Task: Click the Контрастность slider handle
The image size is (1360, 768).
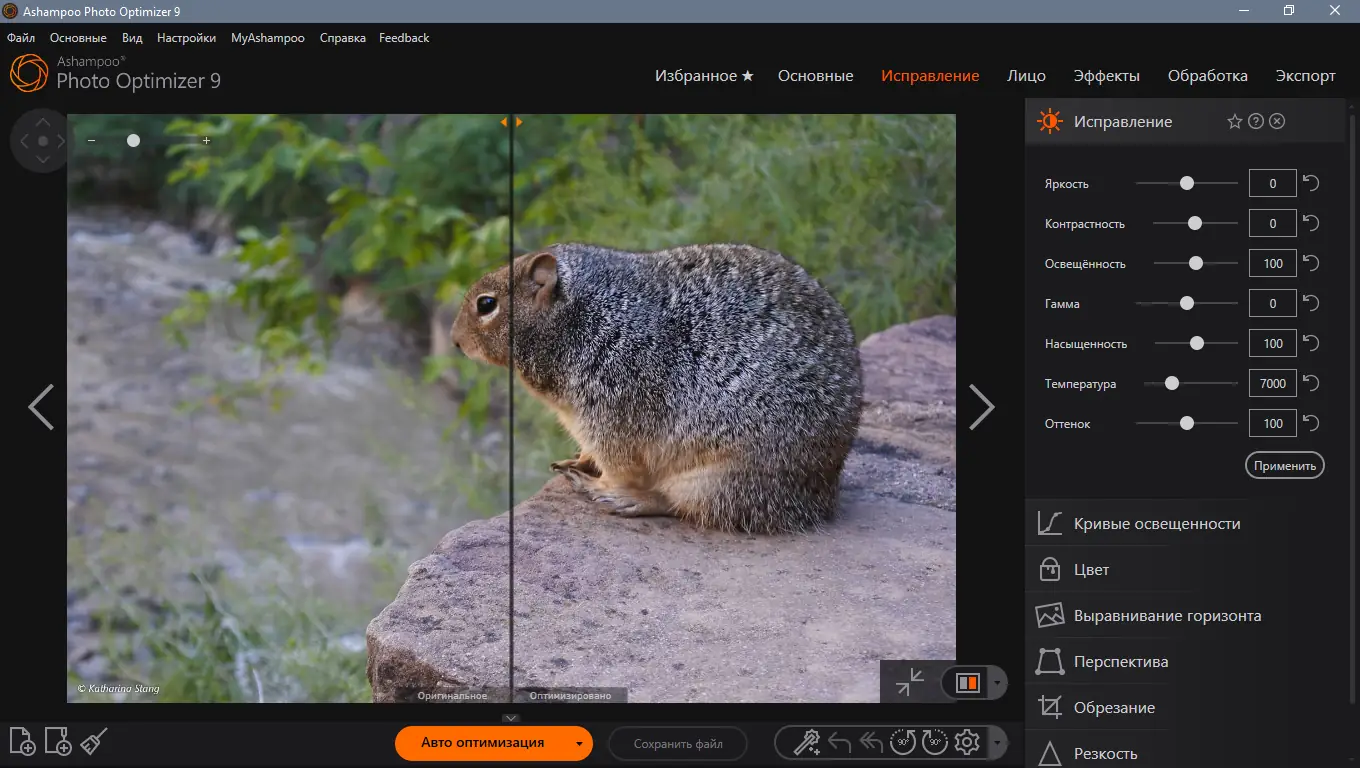Action: [x=1195, y=223]
